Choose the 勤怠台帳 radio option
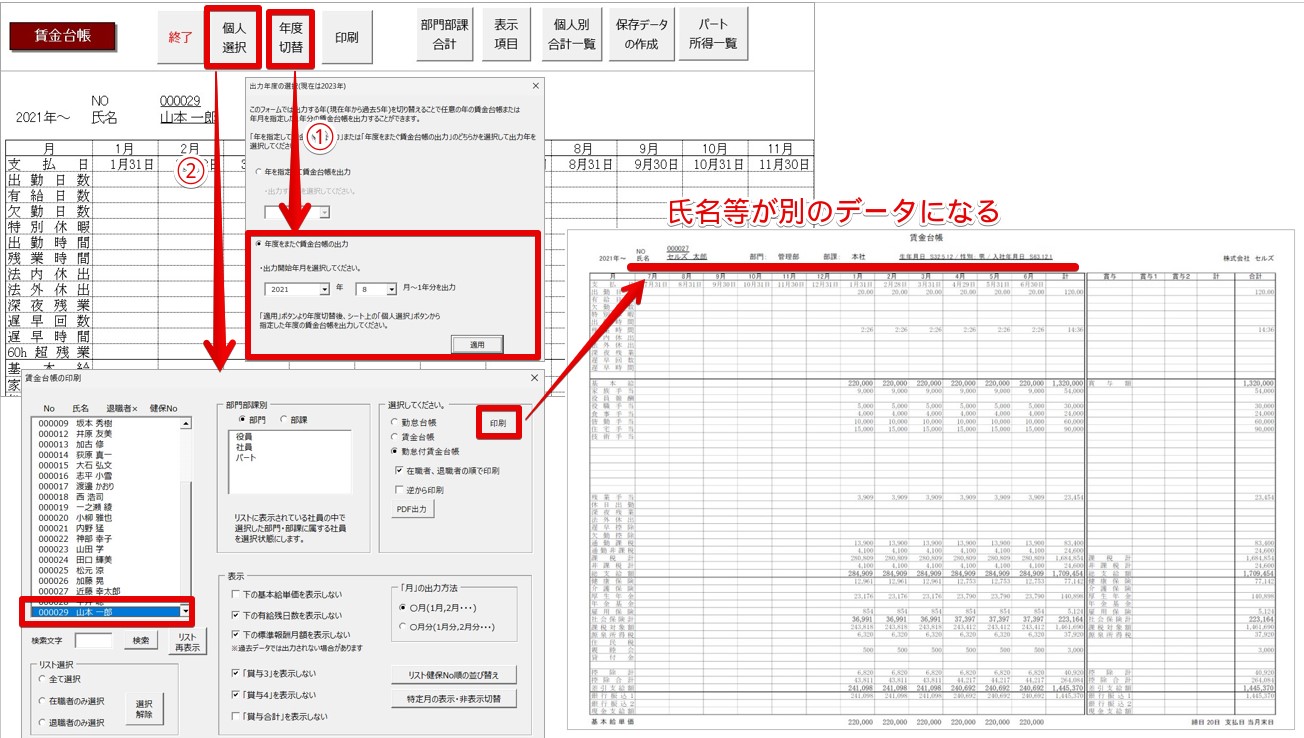 [412, 423]
